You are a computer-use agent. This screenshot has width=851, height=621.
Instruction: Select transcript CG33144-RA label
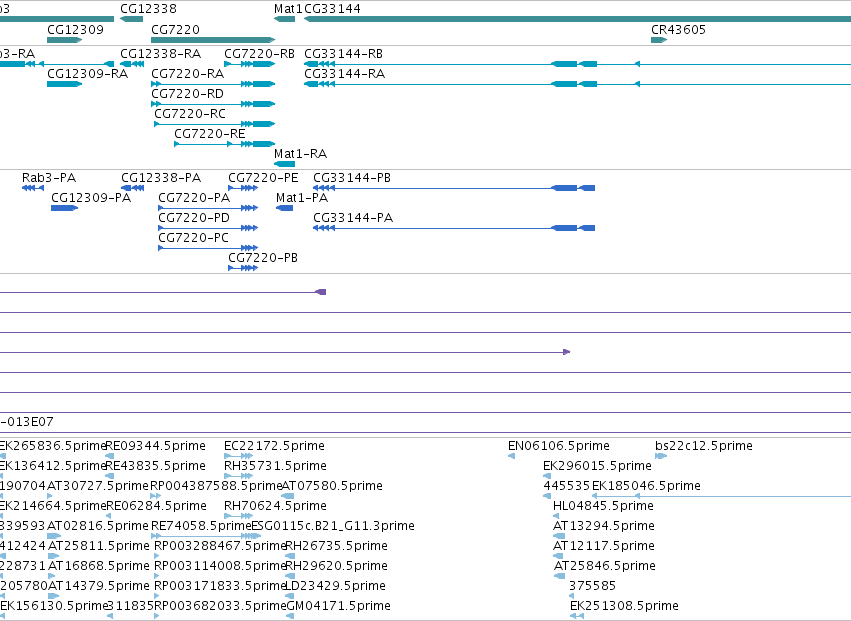coord(345,73)
